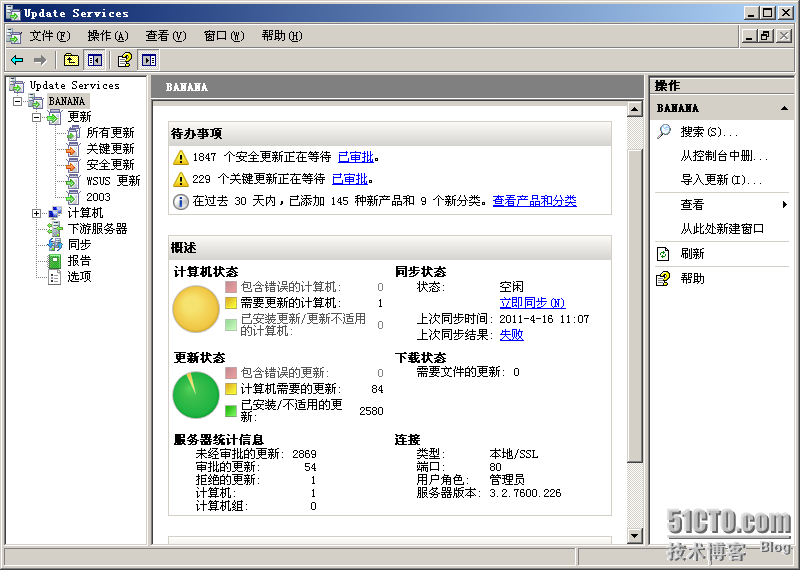
Task: Select 下游服务器 in the tree
Action: click(x=97, y=229)
